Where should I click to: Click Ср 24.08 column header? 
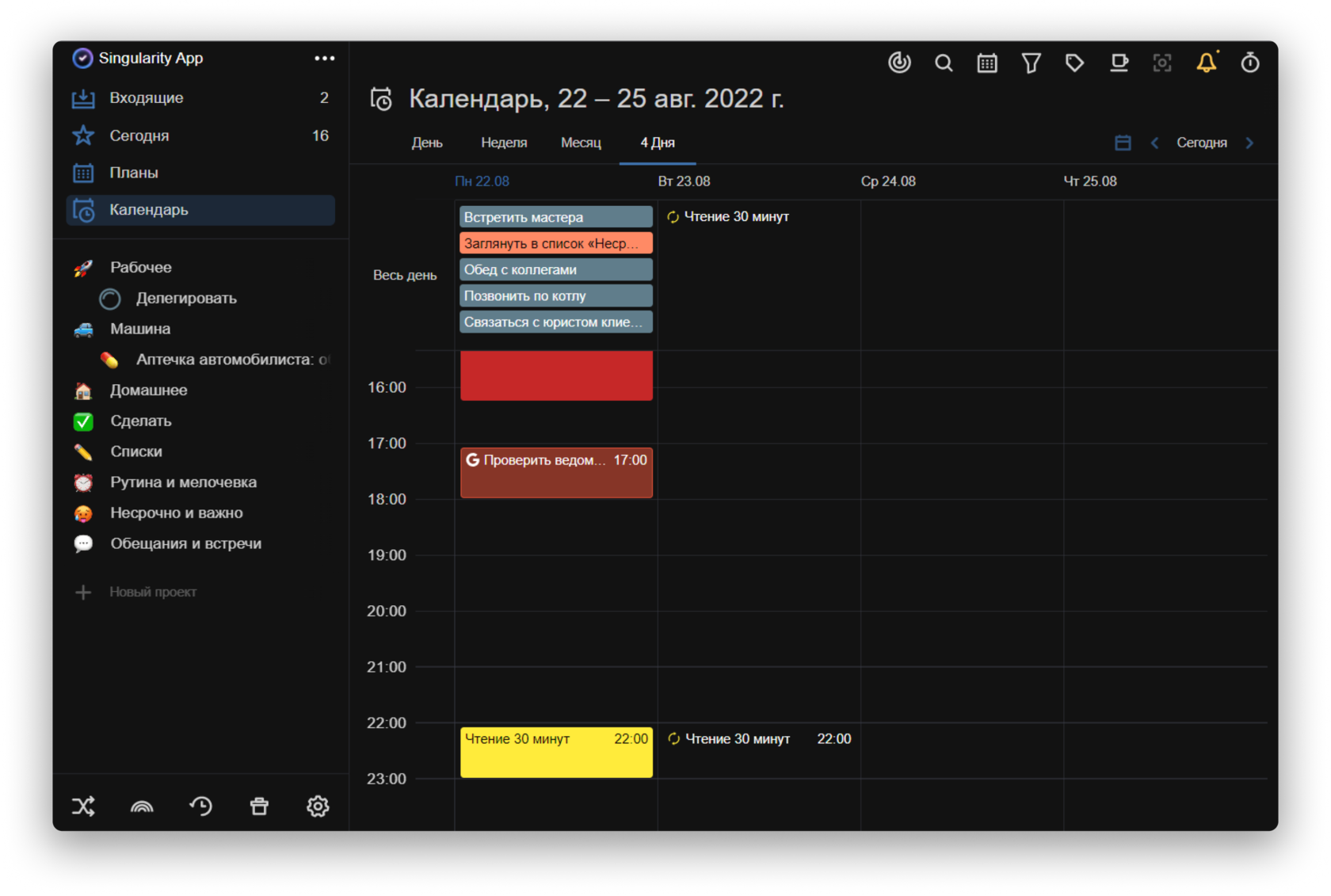click(x=888, y=181)
